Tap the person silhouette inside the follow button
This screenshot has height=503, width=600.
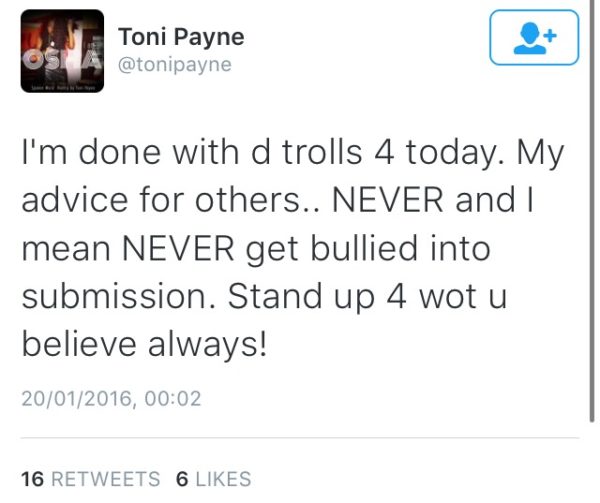530,38
